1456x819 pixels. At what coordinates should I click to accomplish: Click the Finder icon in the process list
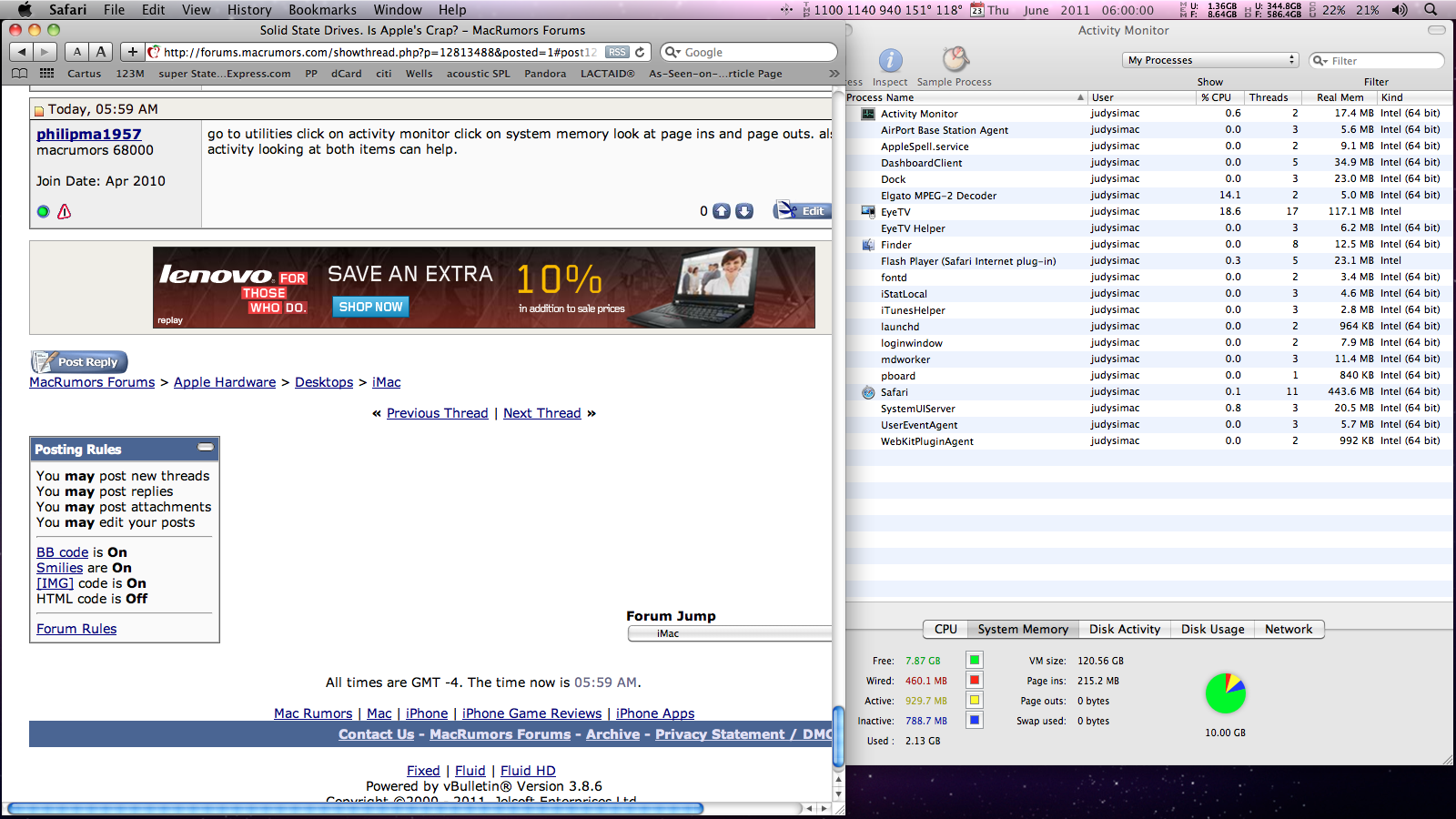tap(866, 244)
